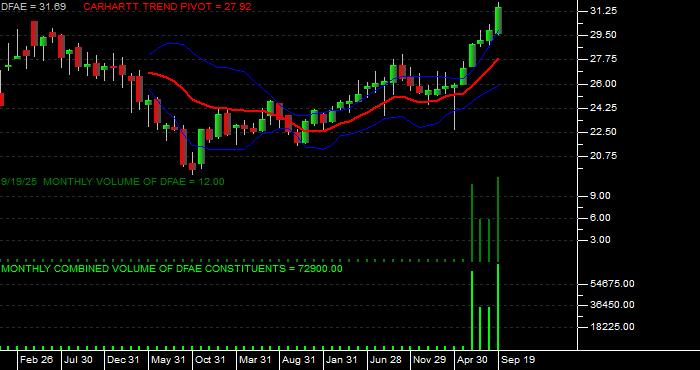Select the 22.50 price axis value
This screenshot has height=370, width=700.
603,132
